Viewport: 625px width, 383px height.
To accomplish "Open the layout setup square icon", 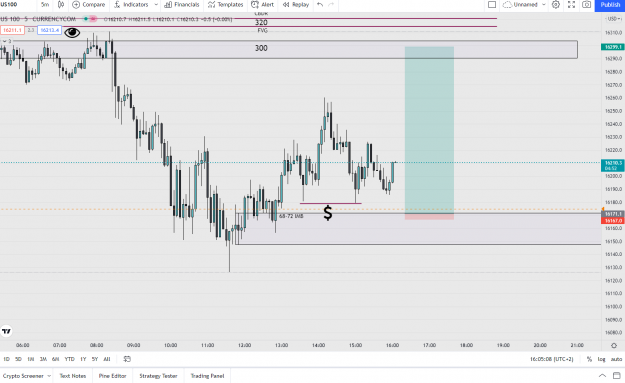I will [492, 5].
